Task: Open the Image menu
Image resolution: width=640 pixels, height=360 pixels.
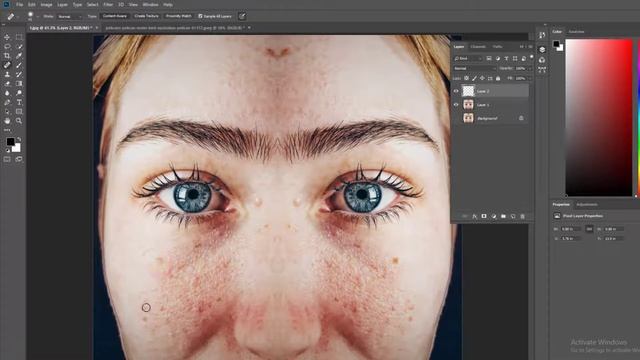Action: (46, 4)
